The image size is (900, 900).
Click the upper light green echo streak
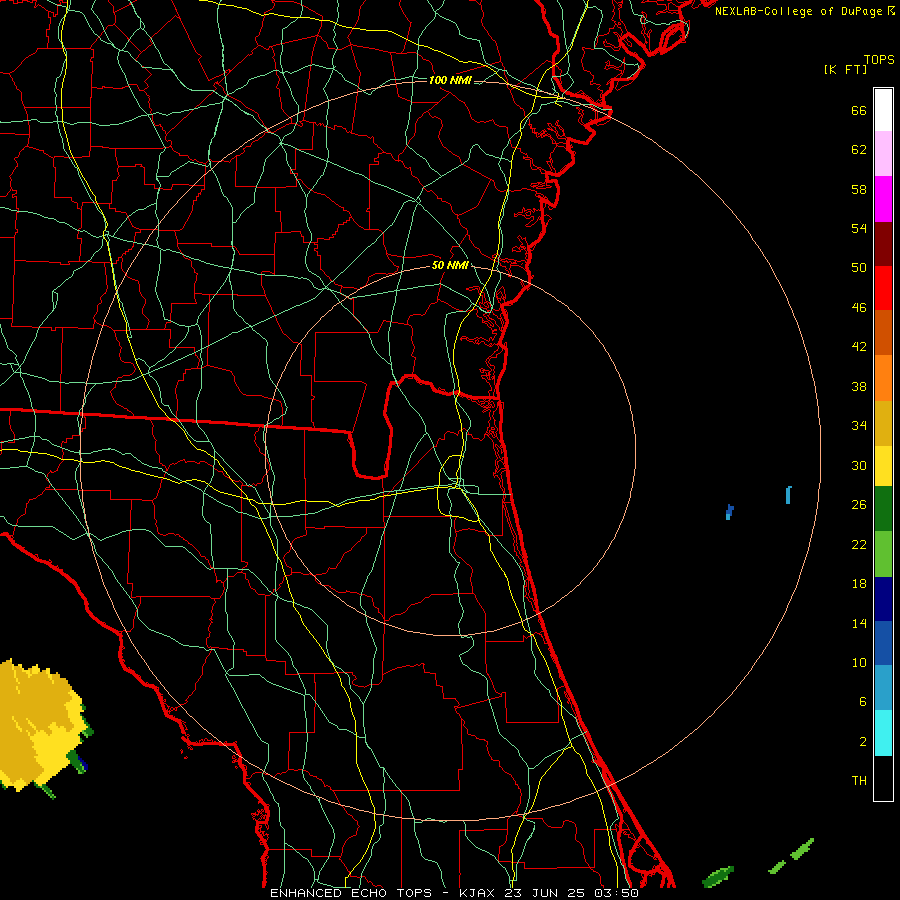[802, 849]
